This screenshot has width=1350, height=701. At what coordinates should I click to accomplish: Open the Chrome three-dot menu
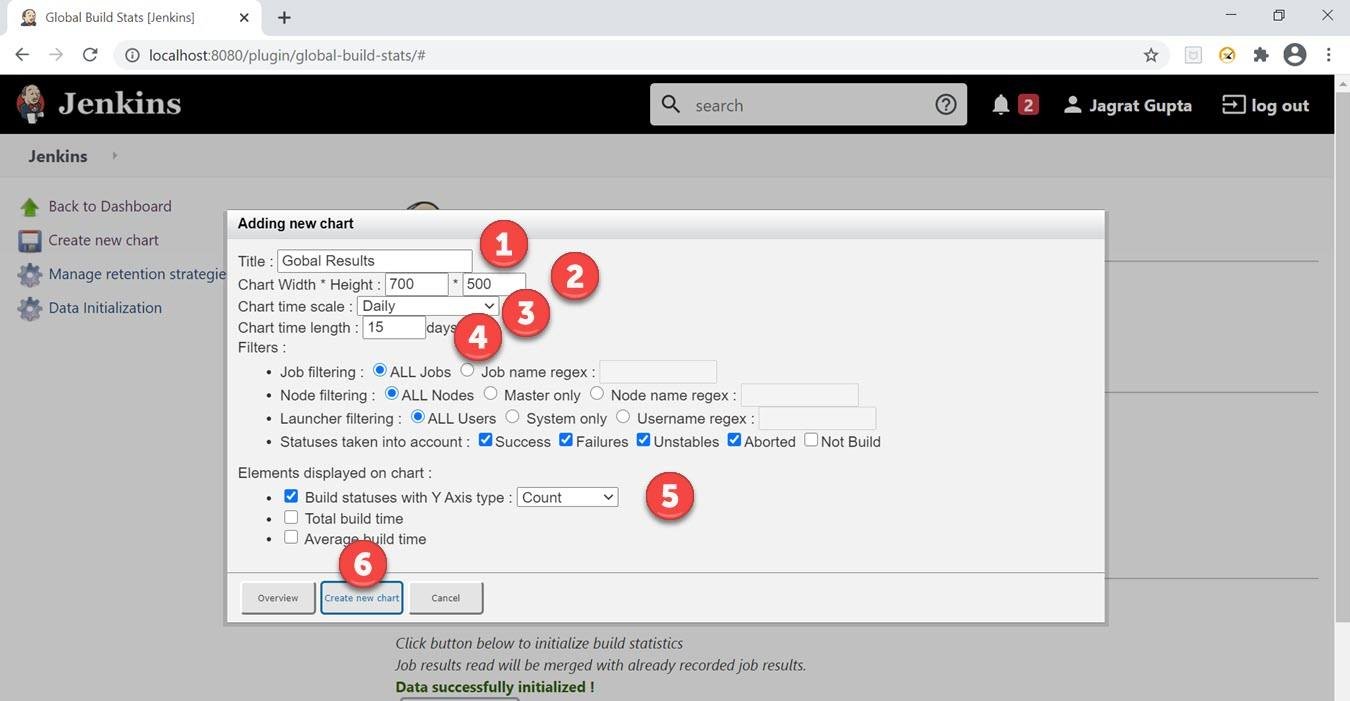pos(1329,55)
